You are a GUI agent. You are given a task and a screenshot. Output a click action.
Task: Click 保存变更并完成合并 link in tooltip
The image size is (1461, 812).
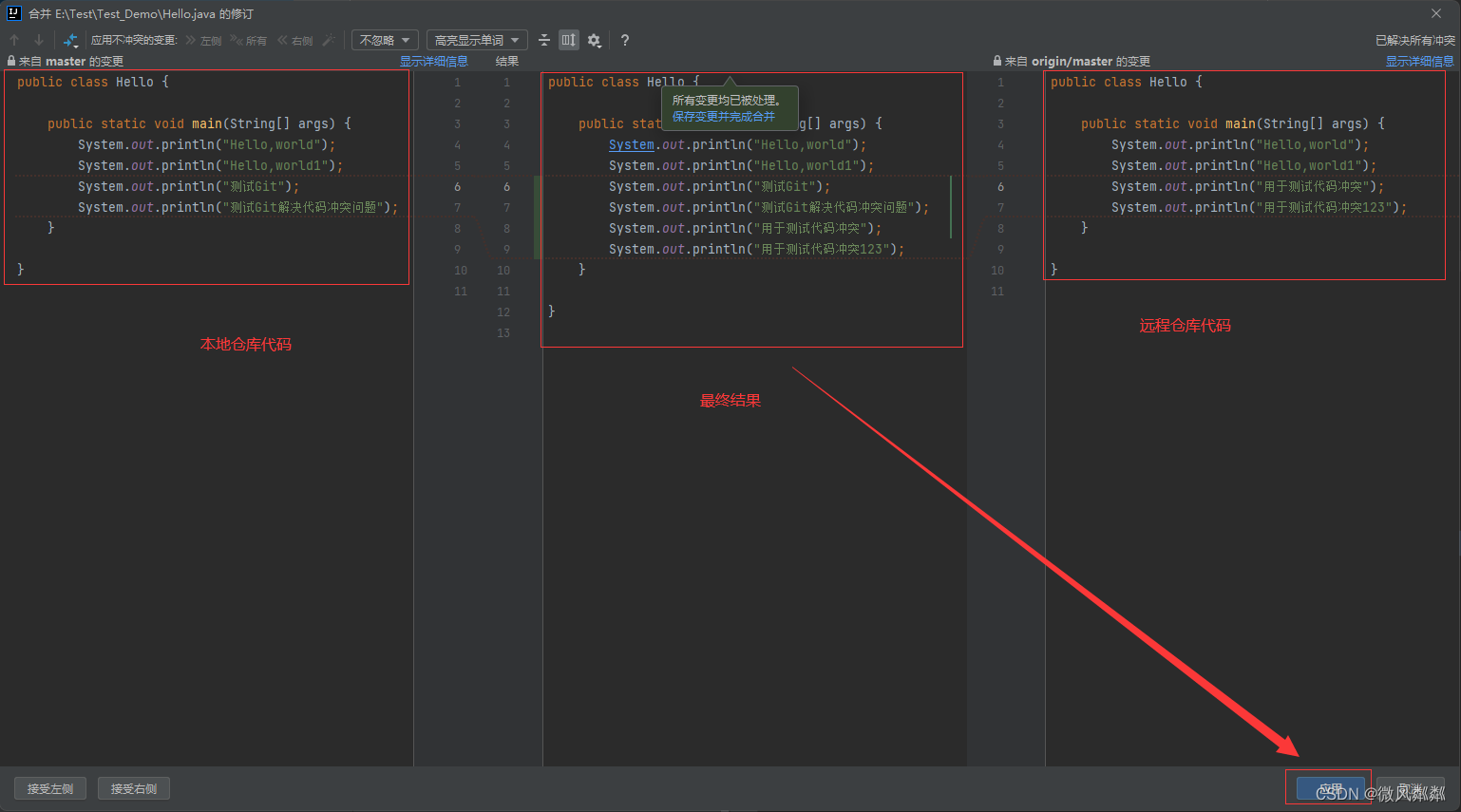[x=724, y=116]
